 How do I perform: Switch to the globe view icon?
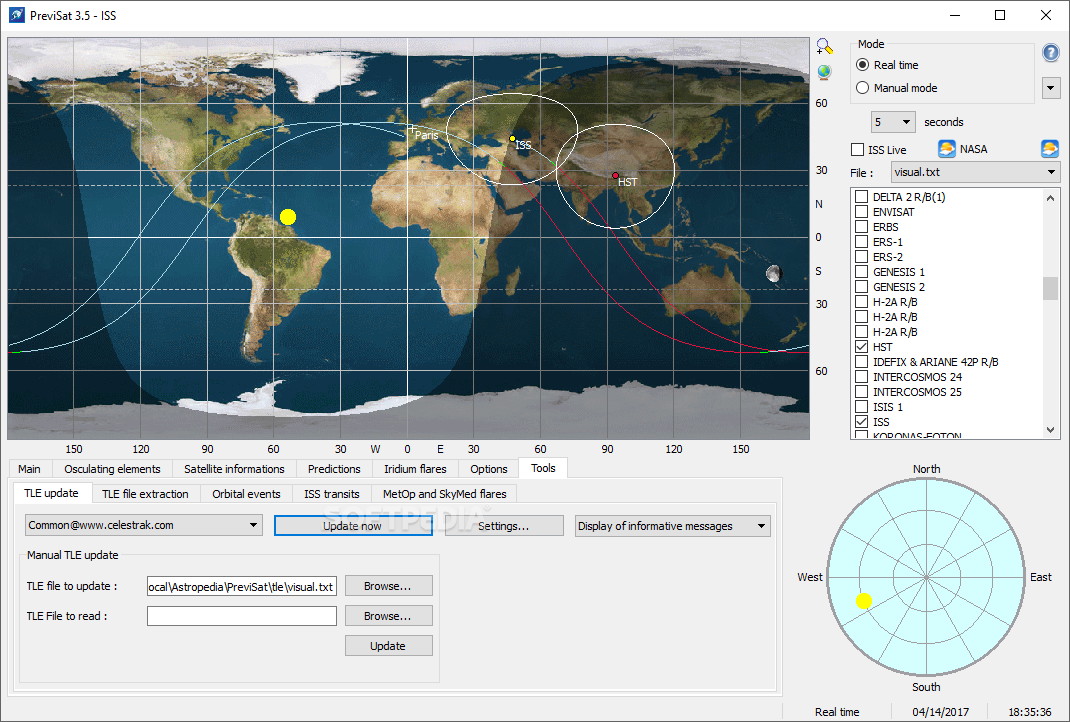pyautogui.click(x=824, y=72)
